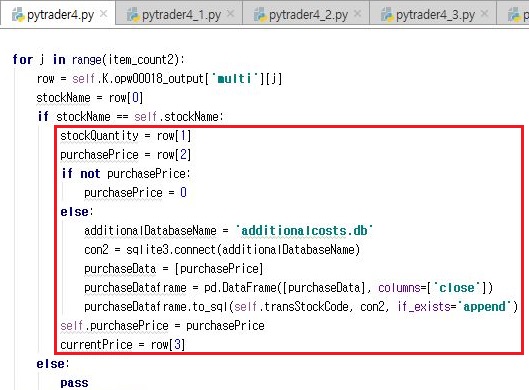
Task: Click the 'purchasePrice = row[2]' line
Action: tap(126, 155)
